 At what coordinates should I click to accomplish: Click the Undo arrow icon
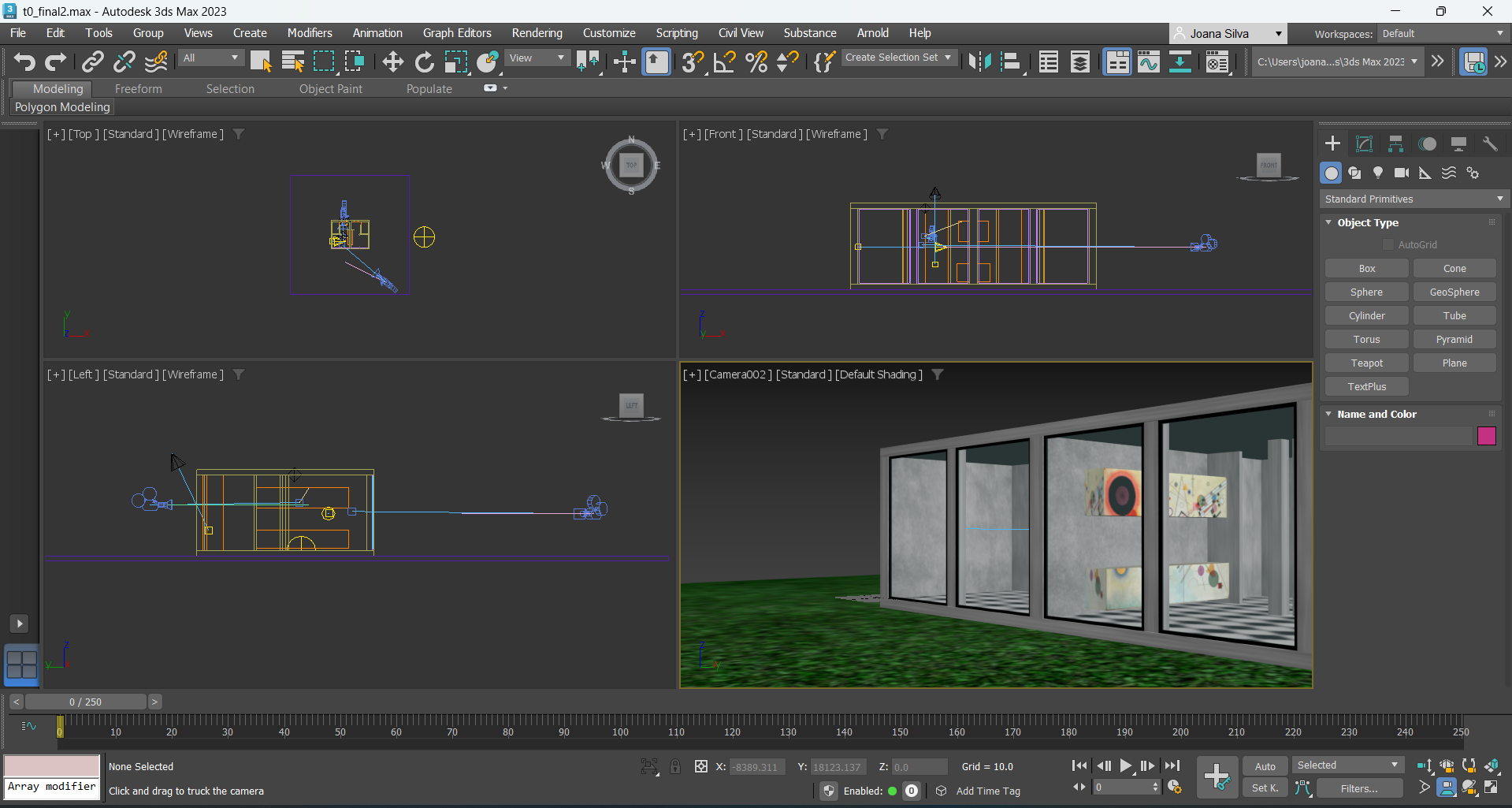(x=24, y=61)
